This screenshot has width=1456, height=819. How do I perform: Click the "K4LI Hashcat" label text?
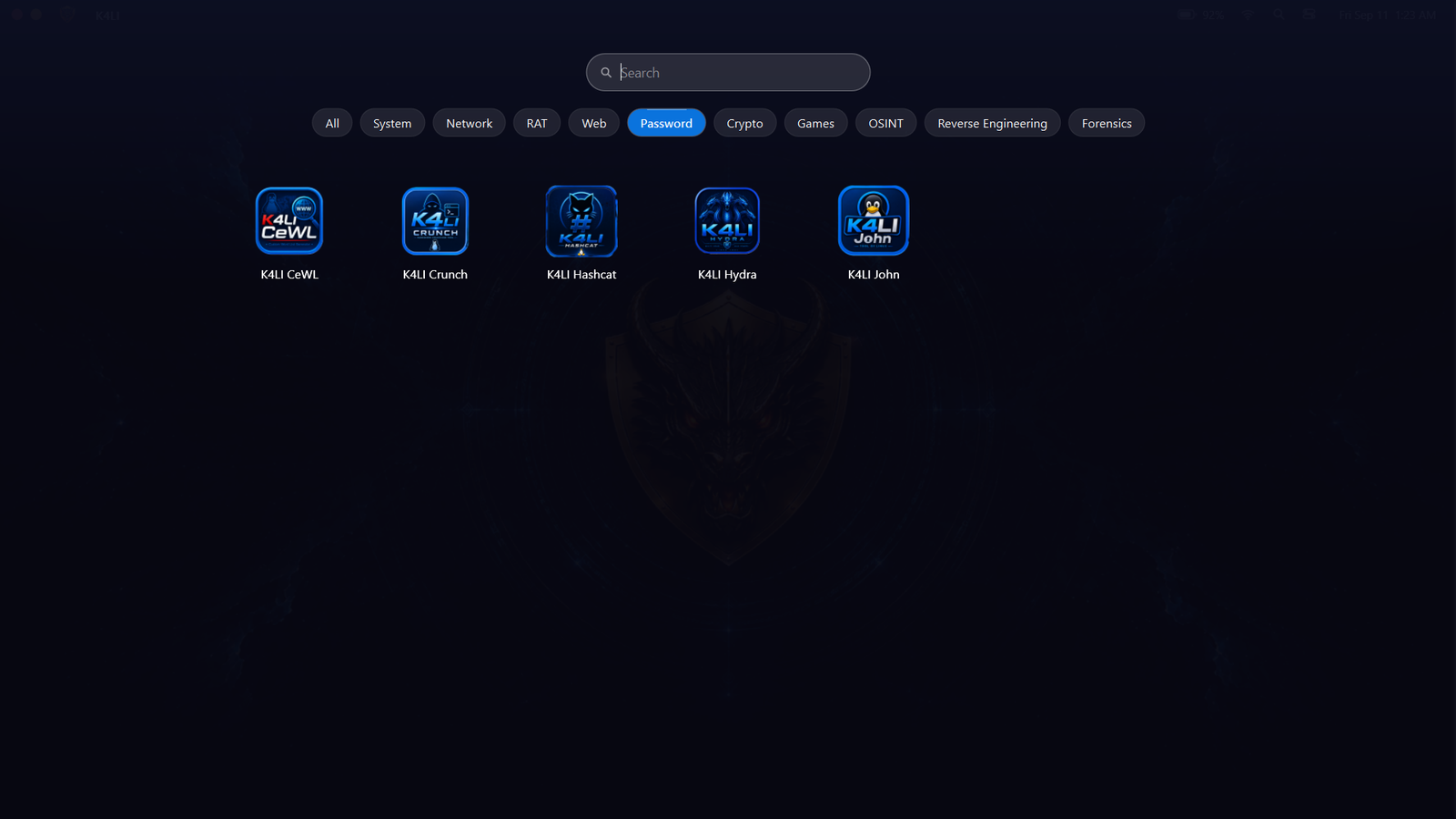click(581, 274)
